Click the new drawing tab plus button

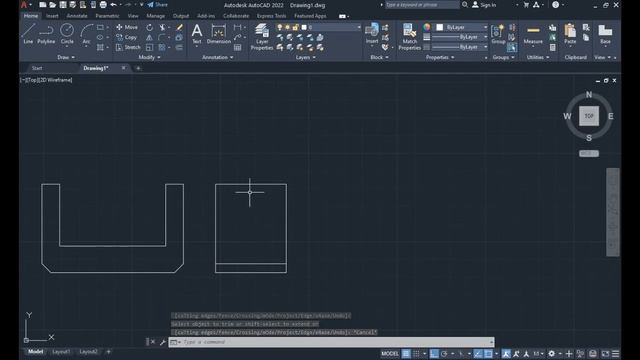point(138,68)
